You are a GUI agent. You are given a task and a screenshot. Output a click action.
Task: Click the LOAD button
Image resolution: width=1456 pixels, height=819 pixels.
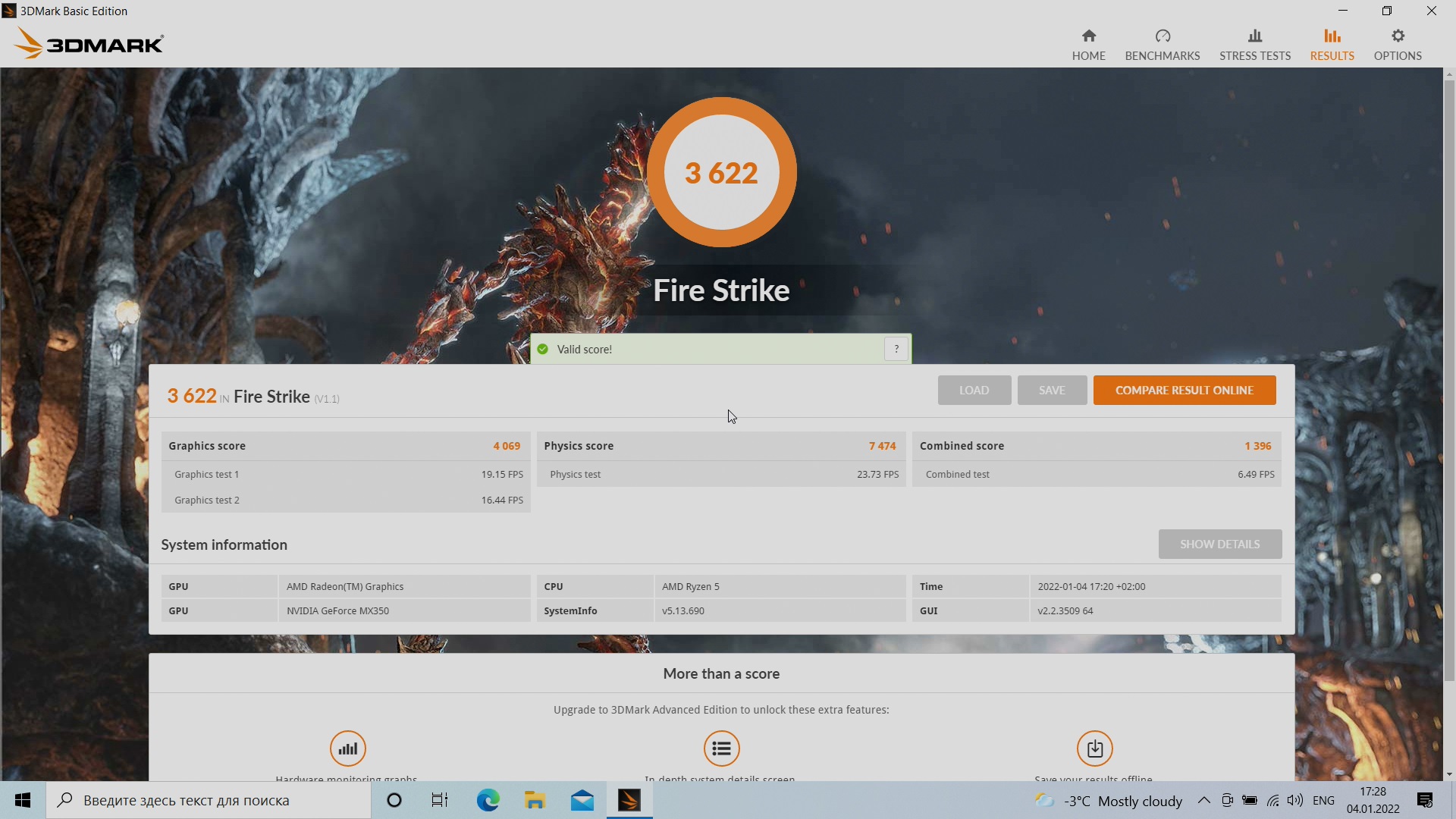[x=974, y=390]
